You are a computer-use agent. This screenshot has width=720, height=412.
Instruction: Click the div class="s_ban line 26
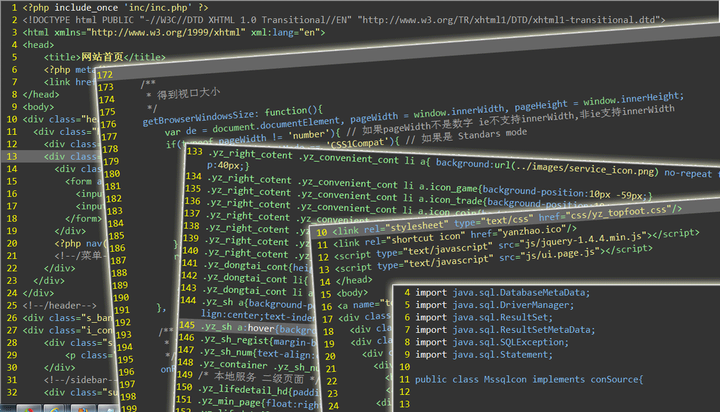point(67,318)
